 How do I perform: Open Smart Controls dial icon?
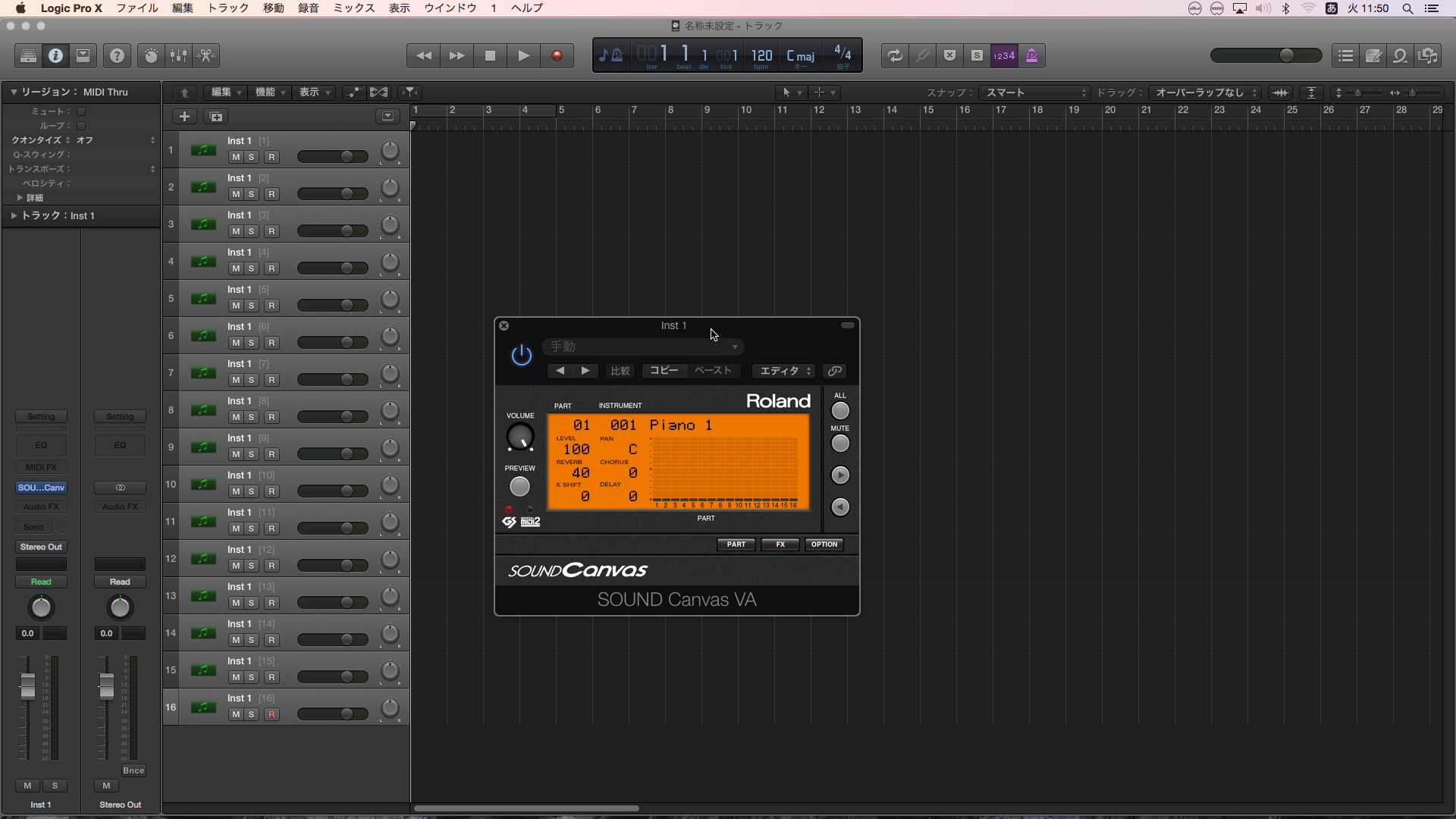tap(151, 55)
